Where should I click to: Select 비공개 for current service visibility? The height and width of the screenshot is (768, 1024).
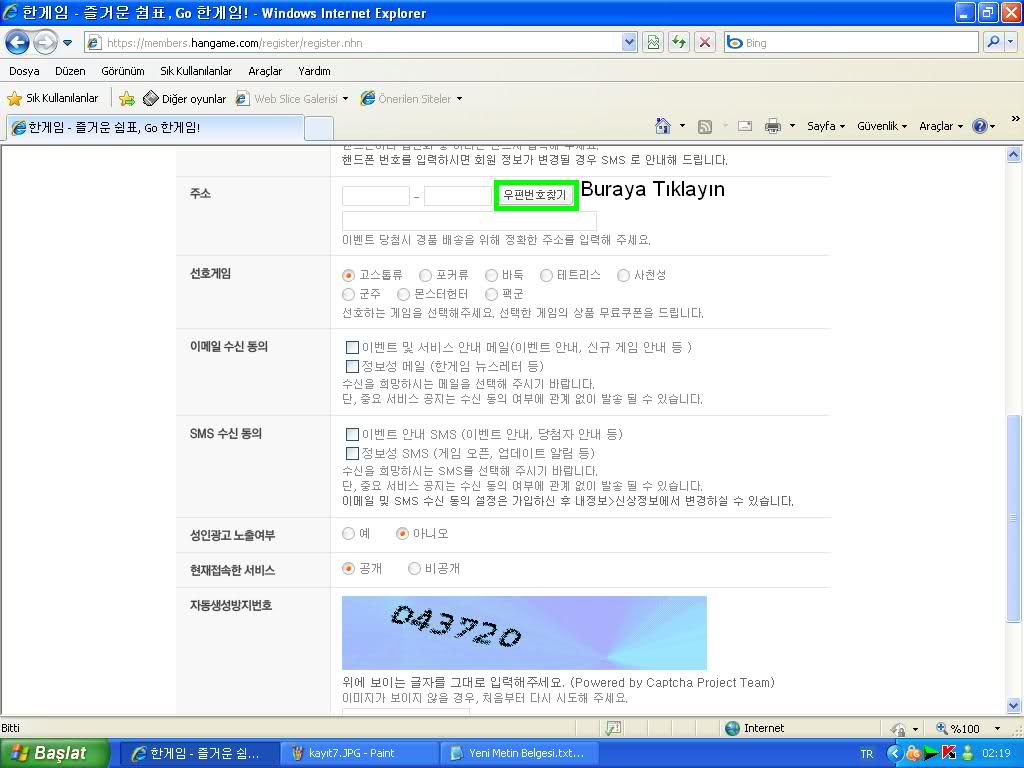tap(414, 569)
